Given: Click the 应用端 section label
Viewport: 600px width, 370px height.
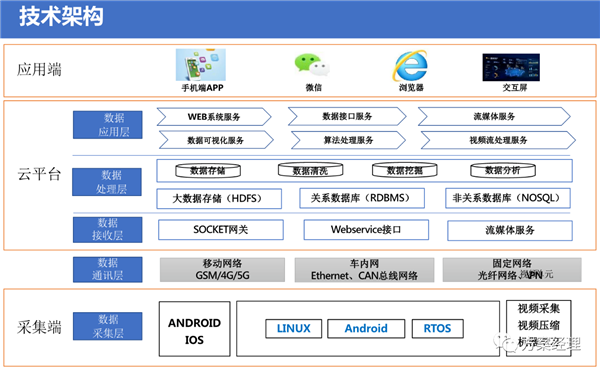Looking at the screenshot, I should point(39,70).
